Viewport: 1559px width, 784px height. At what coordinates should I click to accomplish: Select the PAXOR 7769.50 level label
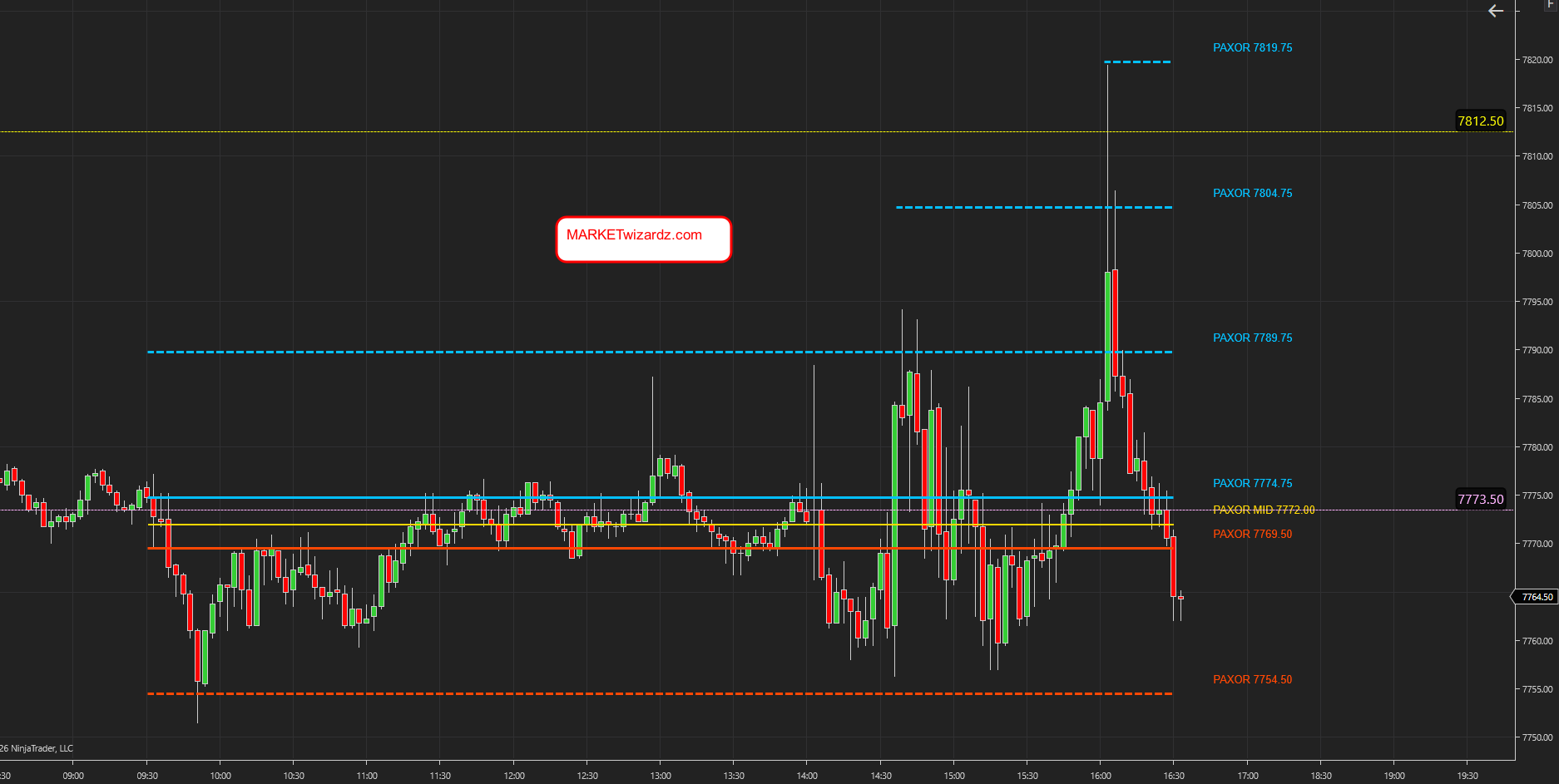(1252, 534)
